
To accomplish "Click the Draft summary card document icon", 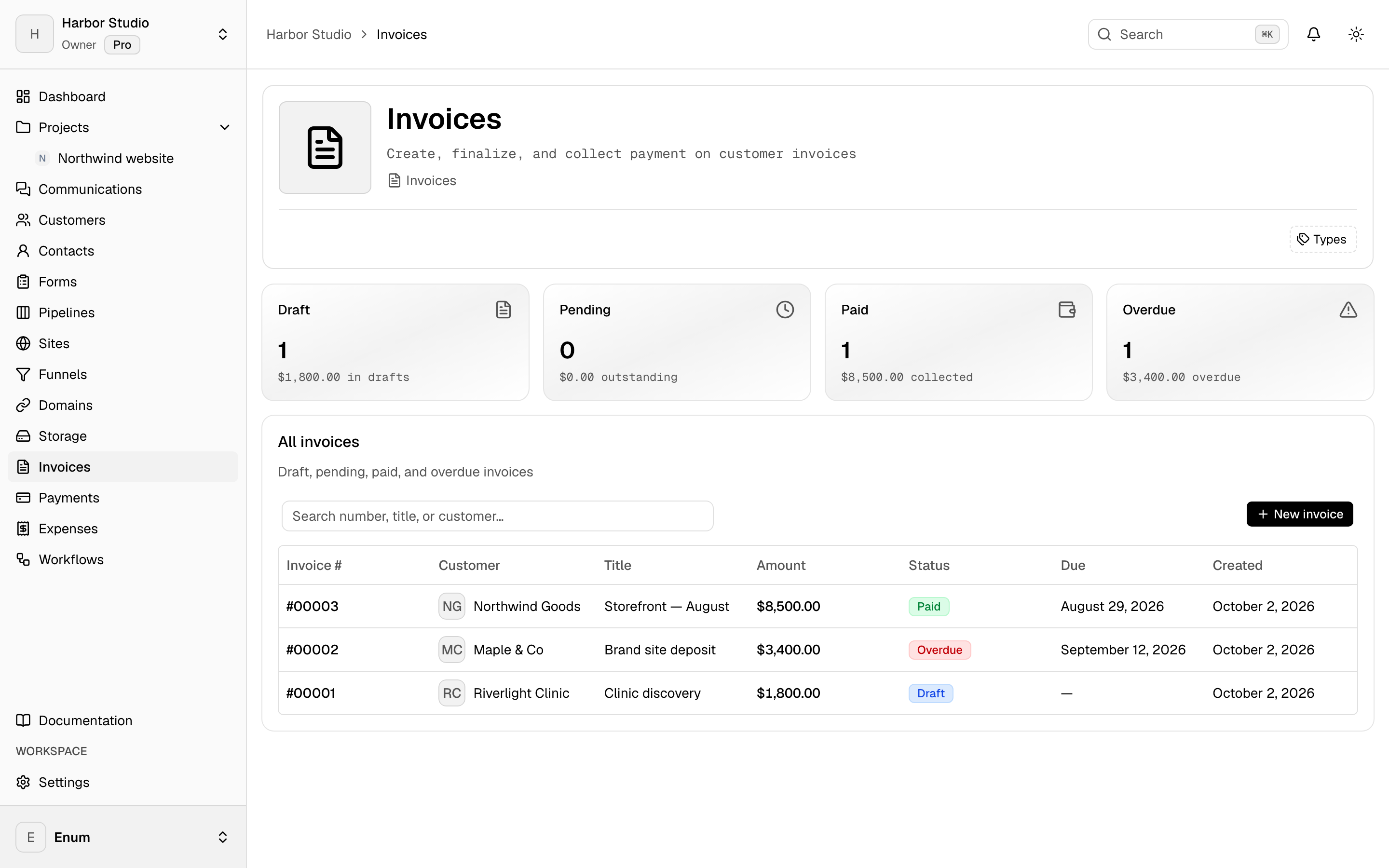I will click(x=504, y=310).
